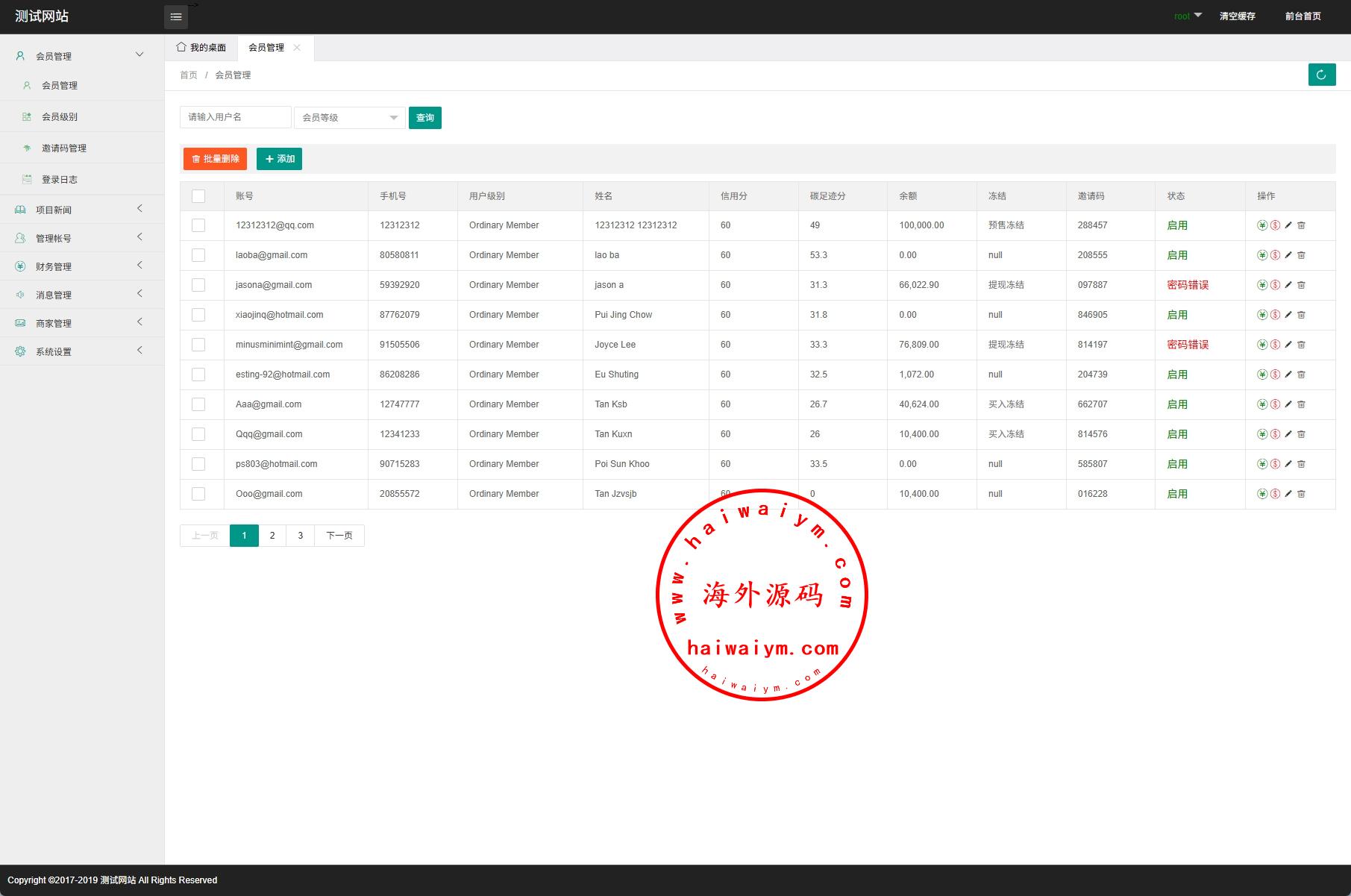1351x896 pixels.
Task: Open the 会员等级 dropdown filter
Action: point(349,118)
